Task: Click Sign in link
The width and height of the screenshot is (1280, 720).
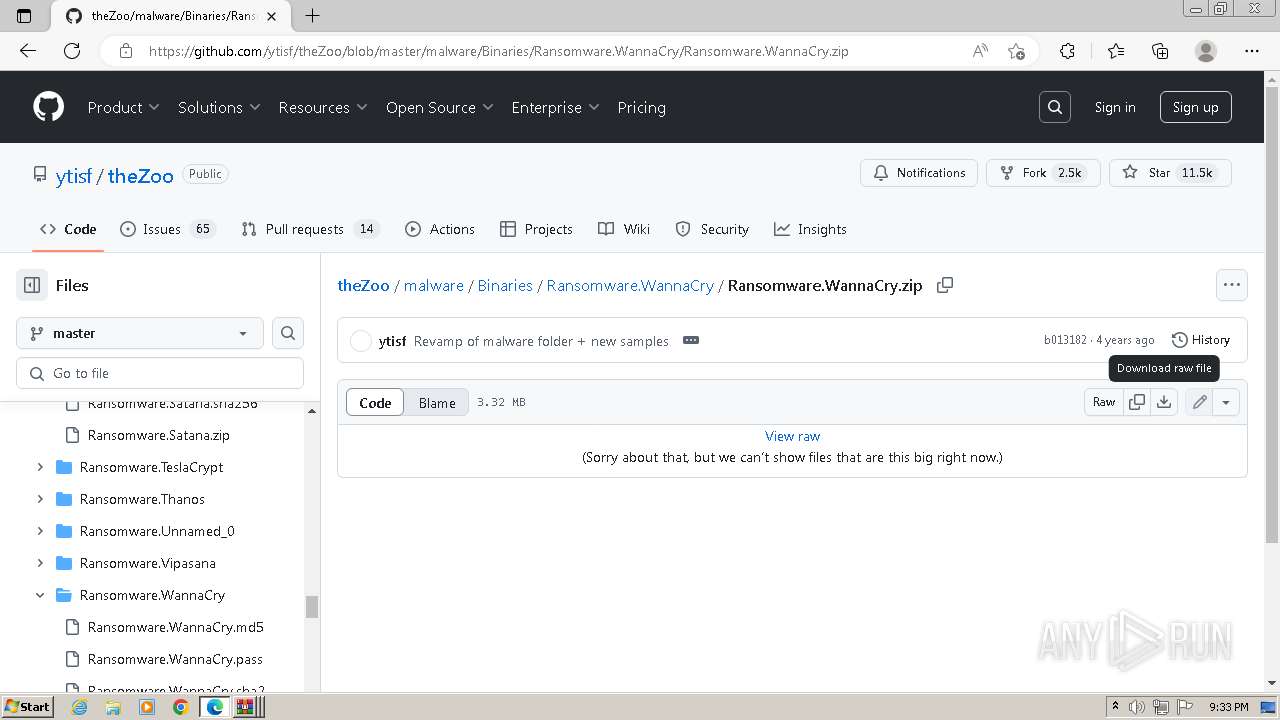Action: point(1115,107)
